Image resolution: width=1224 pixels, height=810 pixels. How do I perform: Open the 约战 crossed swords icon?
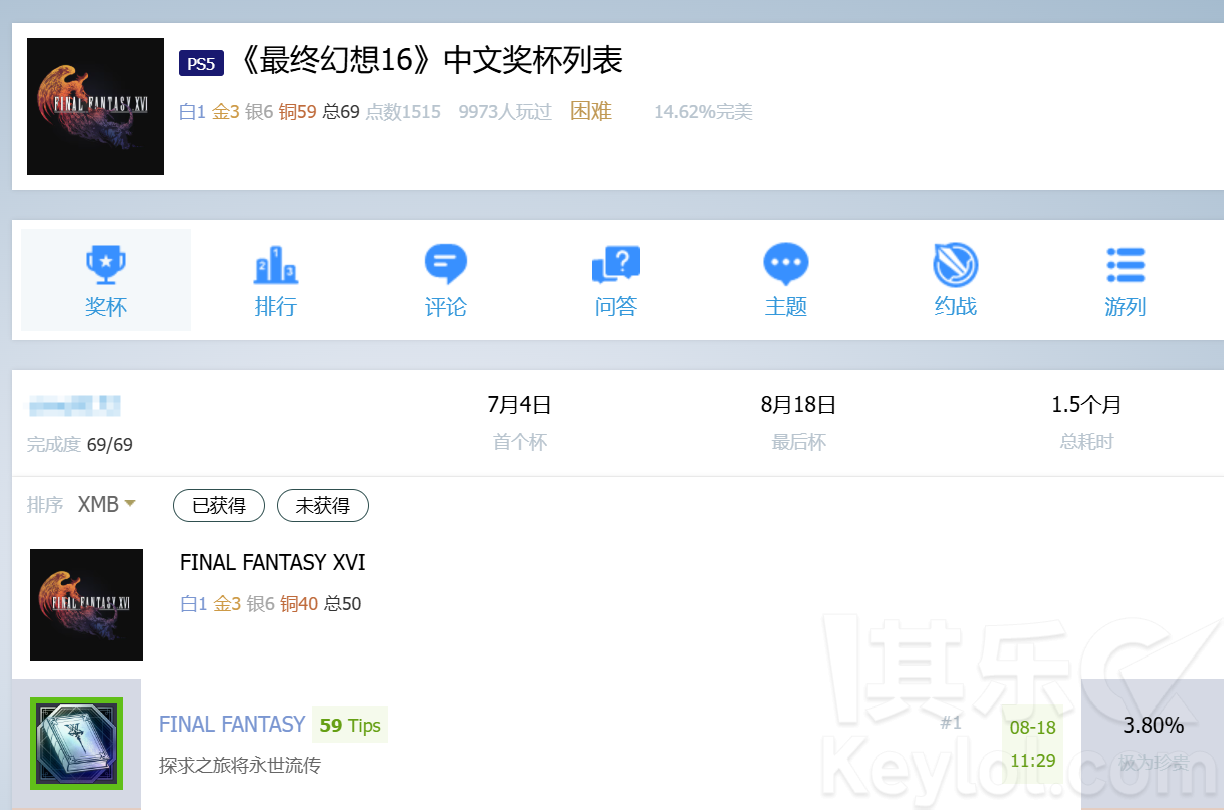point(956,265)
